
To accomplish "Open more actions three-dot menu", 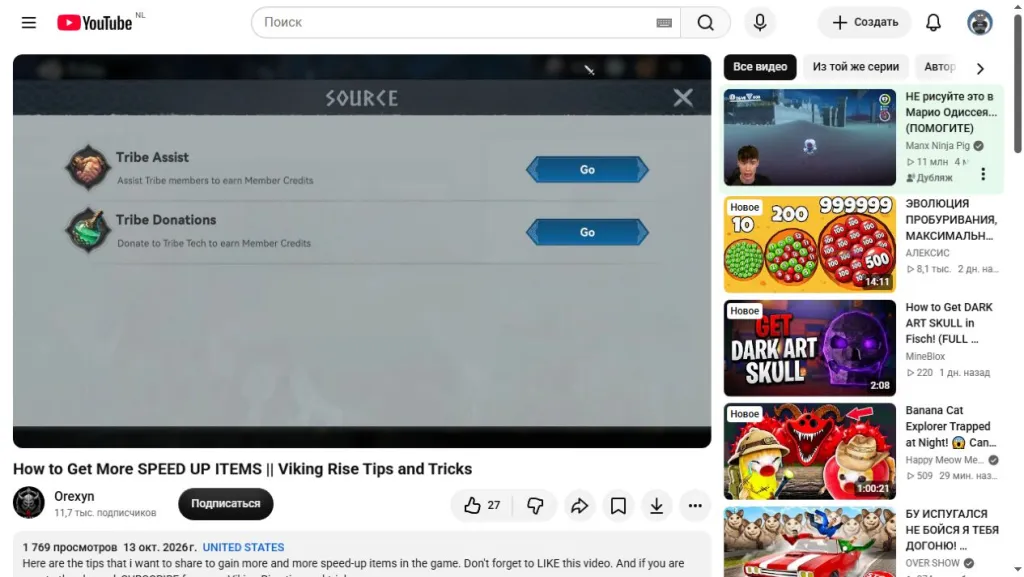I will (695, 505).
